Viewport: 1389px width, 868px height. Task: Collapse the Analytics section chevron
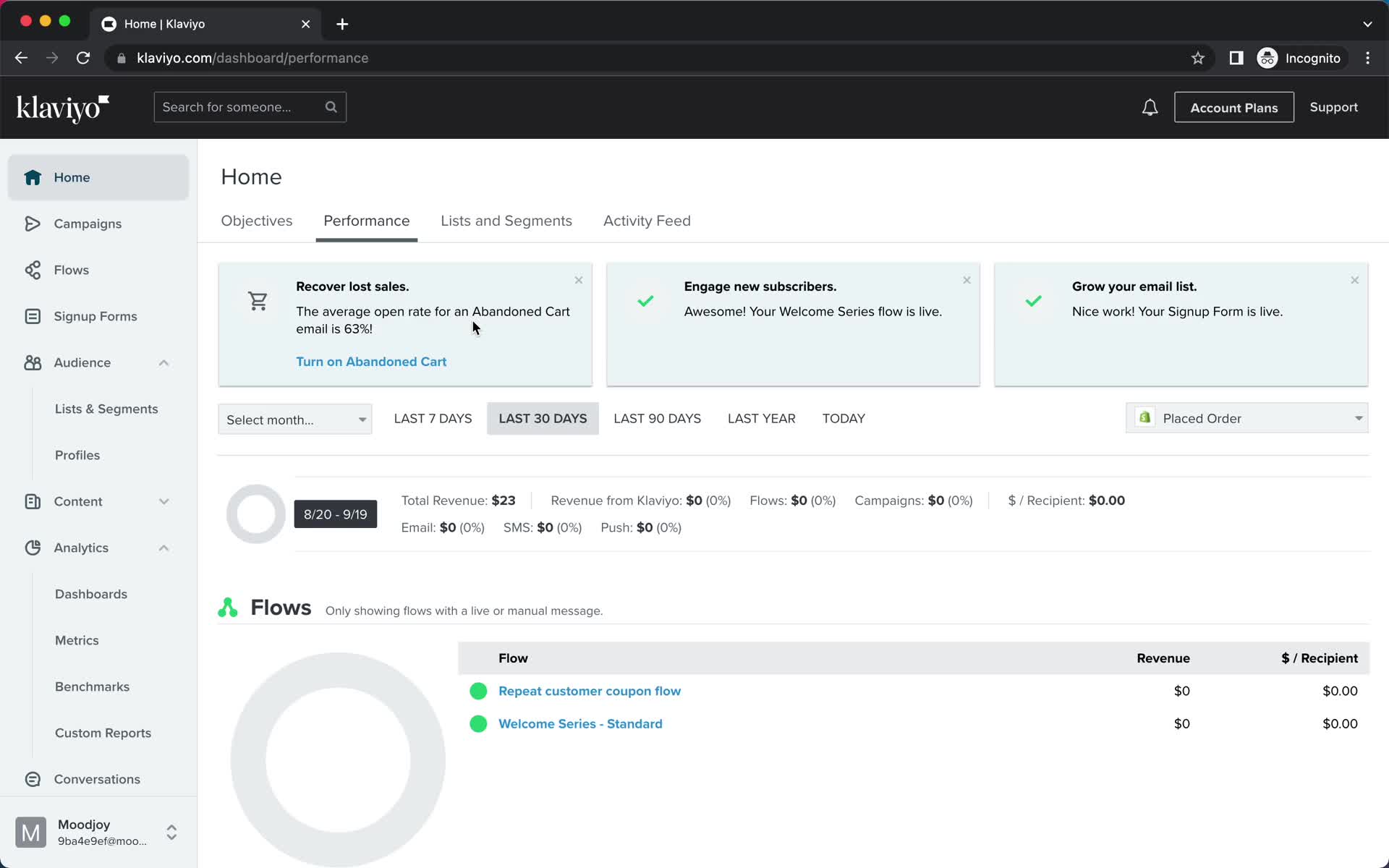click(164, 548)
